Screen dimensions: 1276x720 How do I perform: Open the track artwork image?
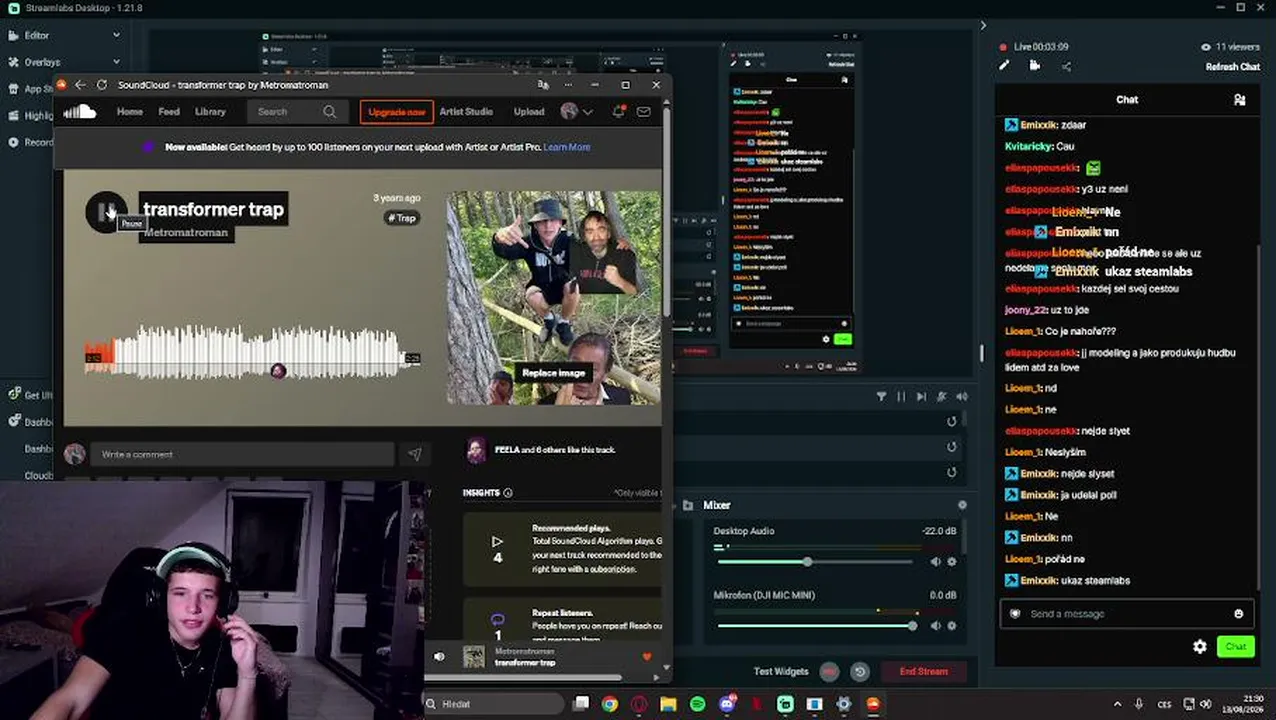pos(554,298)
